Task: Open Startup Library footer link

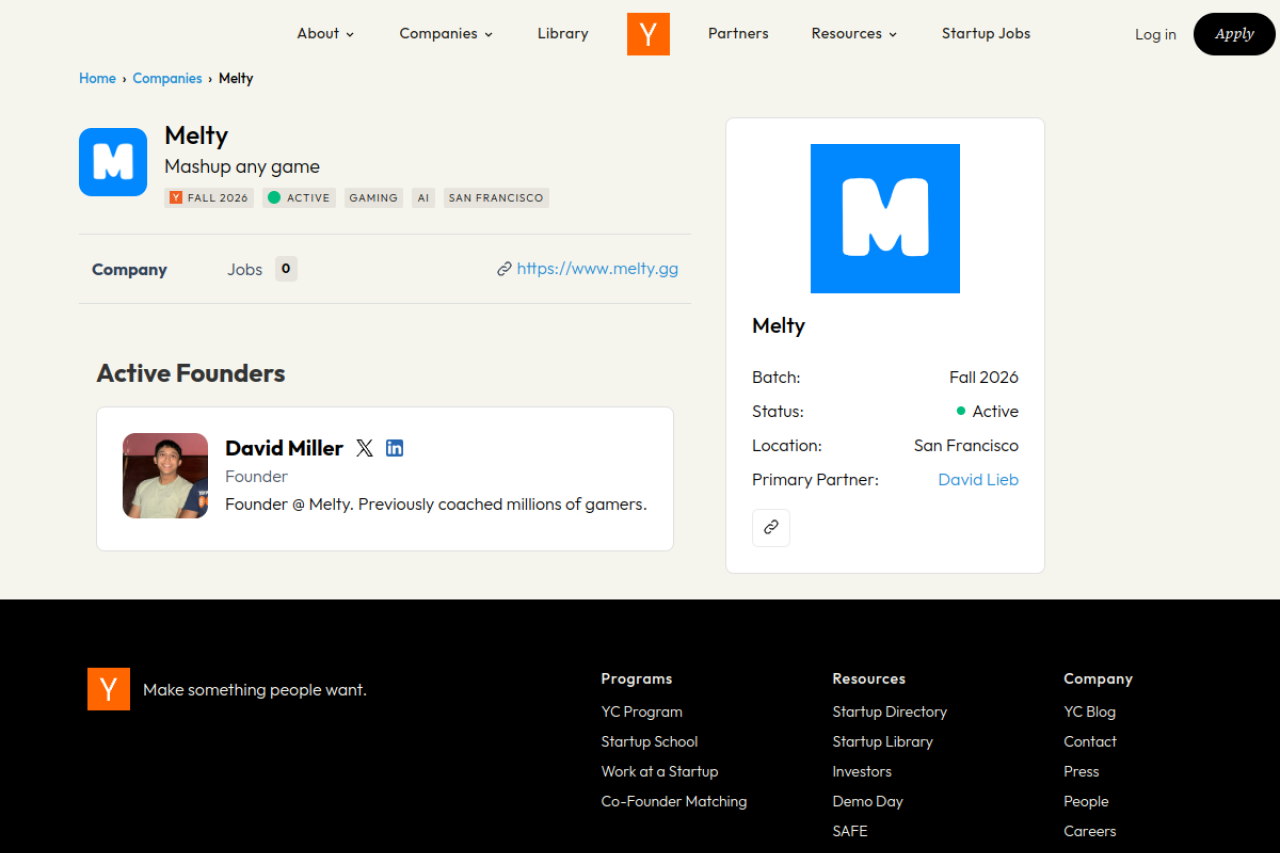Action: click(x=883, y=742)
